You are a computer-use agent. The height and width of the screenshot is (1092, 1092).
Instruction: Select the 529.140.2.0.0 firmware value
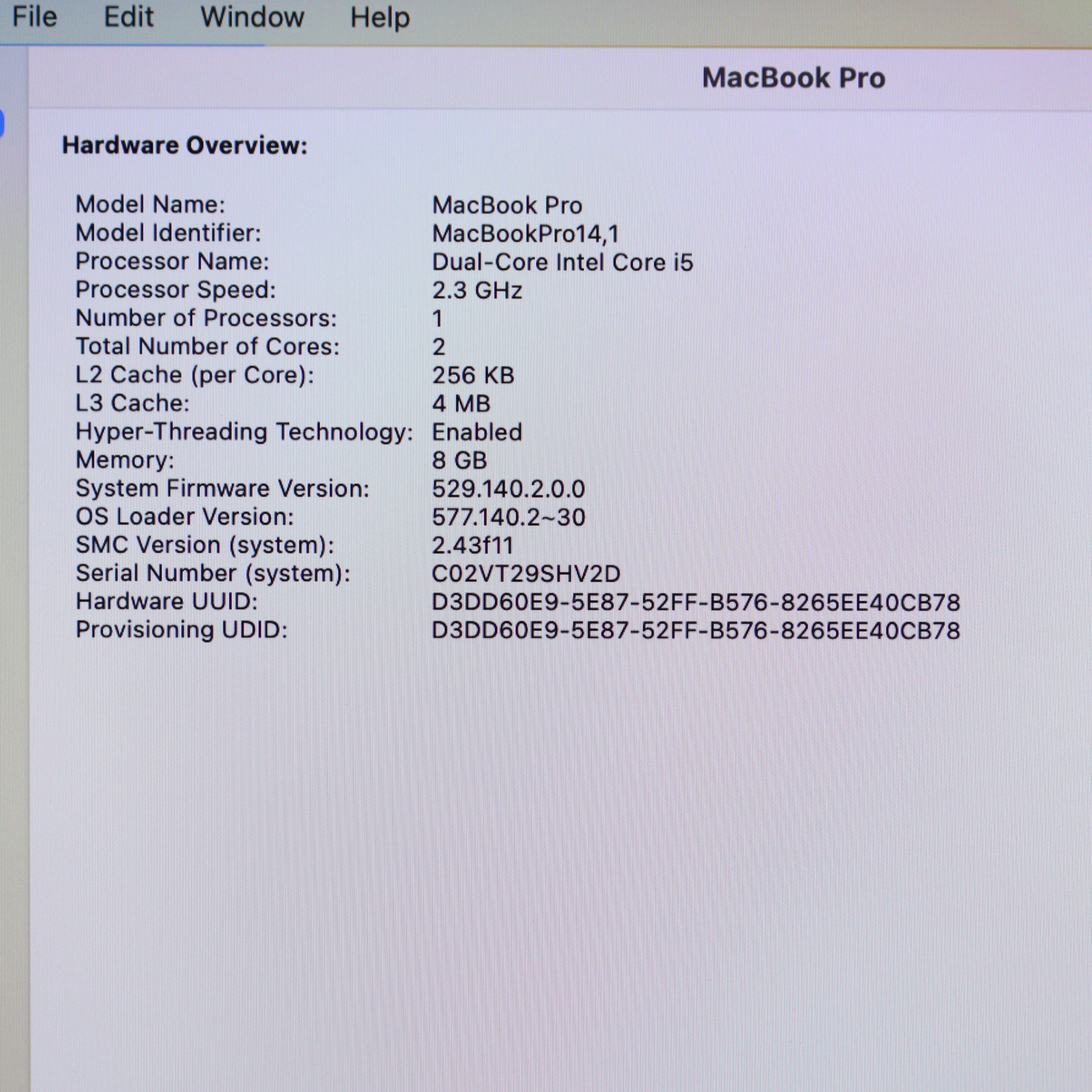tap(508, 489)
